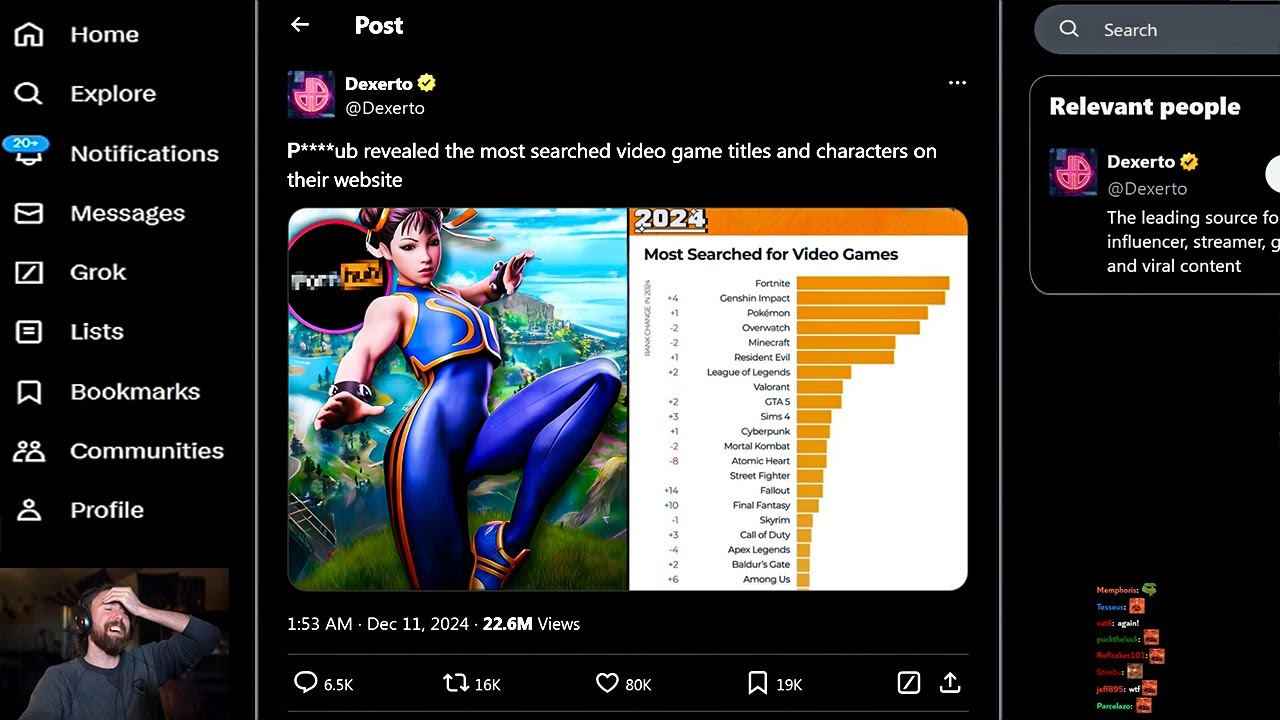Screen dimensions: 1280x720
Task: Click the Grok slash icon under the post
Action: (x=908, y=683)
